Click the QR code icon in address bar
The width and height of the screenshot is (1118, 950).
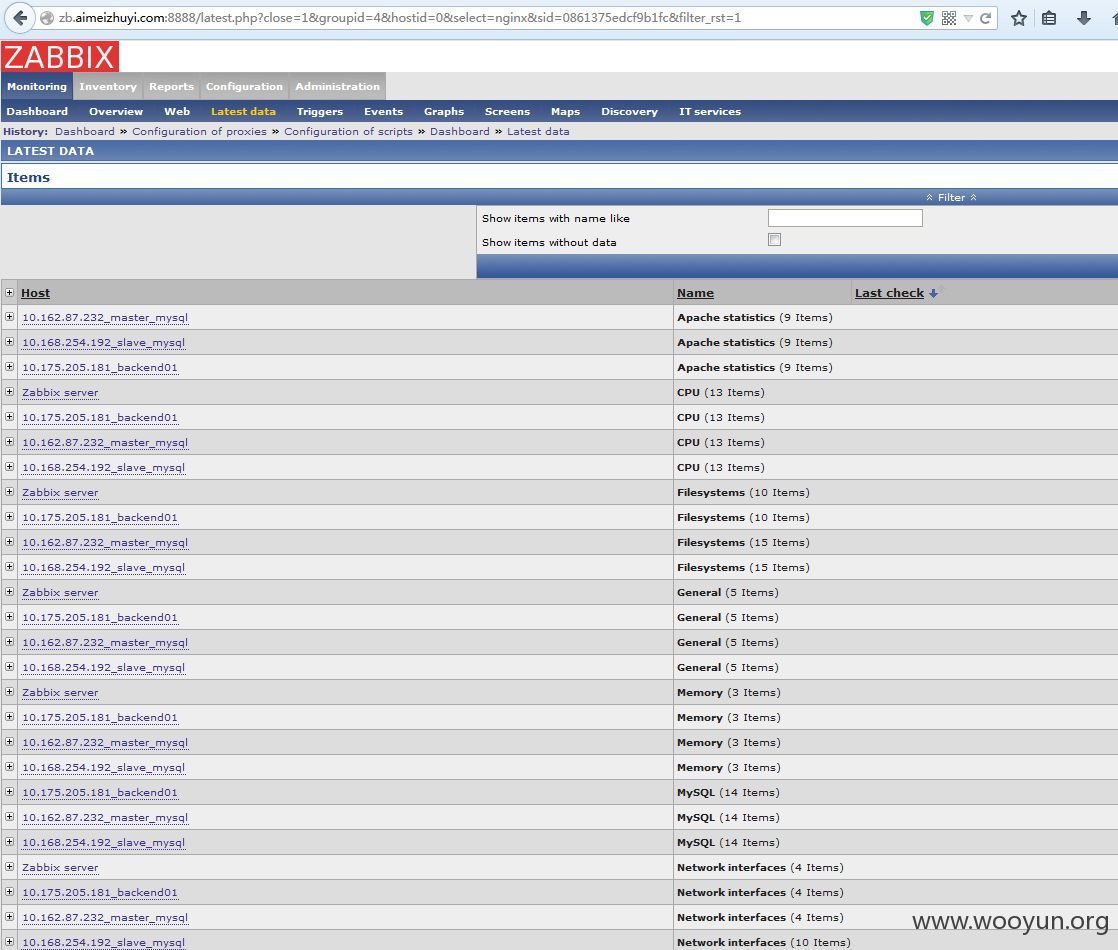pyautogui.click(x=948, y=18)
